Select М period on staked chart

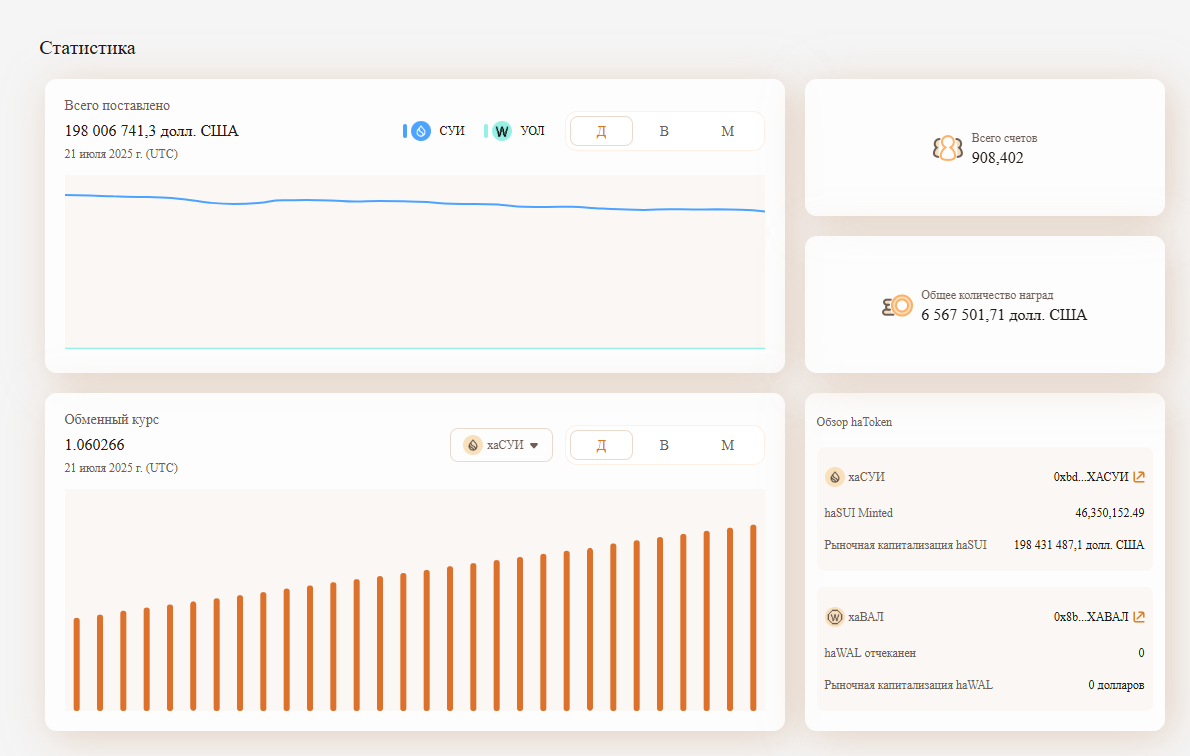(x=727, y=131)
